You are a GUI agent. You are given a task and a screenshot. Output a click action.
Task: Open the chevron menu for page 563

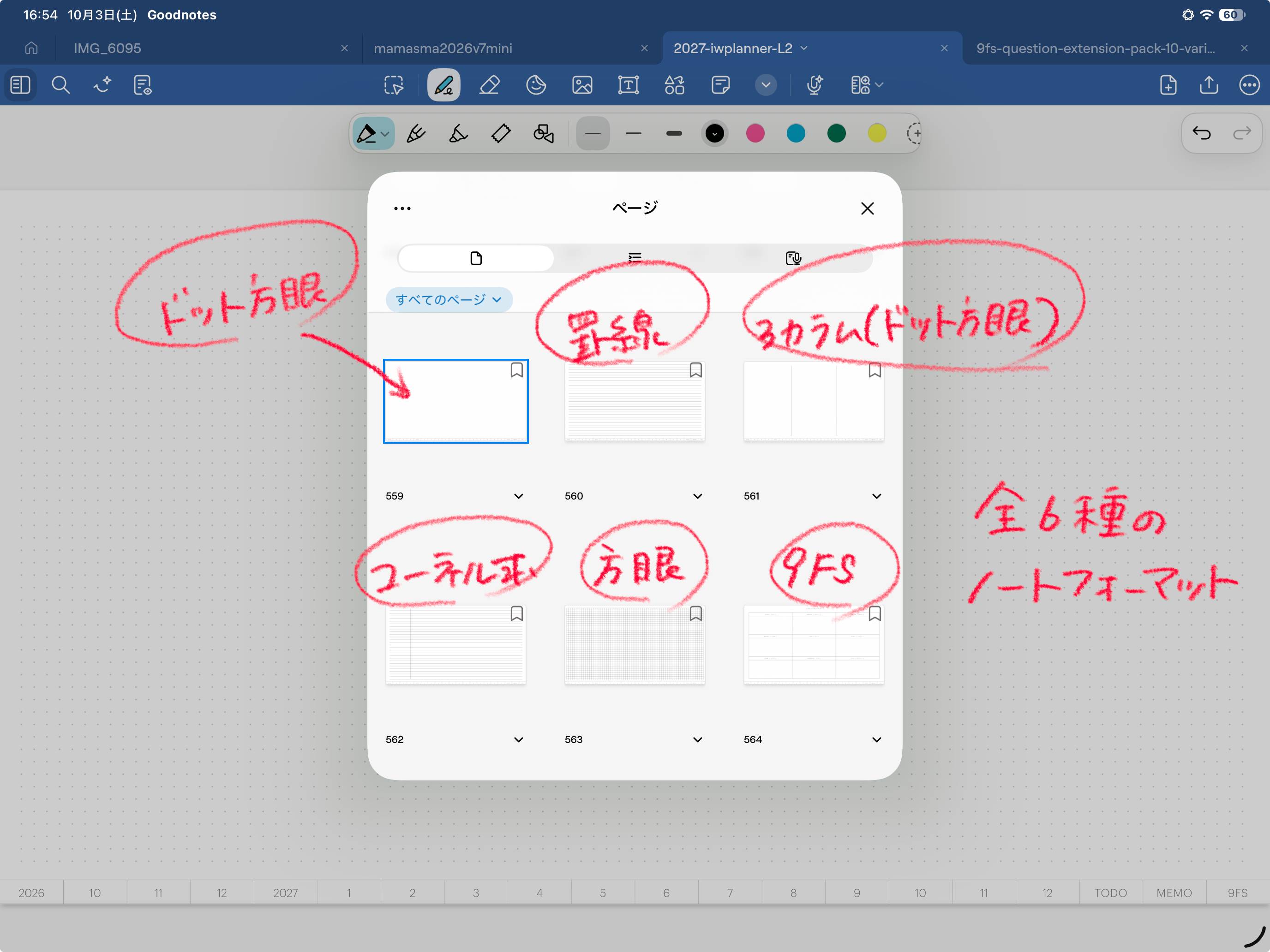(698, 740)
